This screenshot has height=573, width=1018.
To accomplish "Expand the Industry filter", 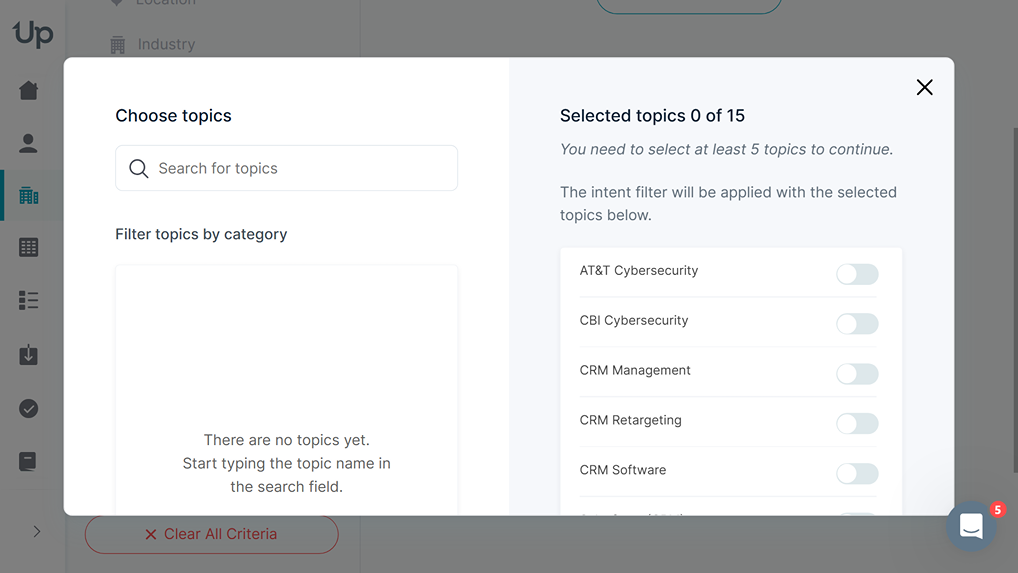I will [x=166, y=44].
